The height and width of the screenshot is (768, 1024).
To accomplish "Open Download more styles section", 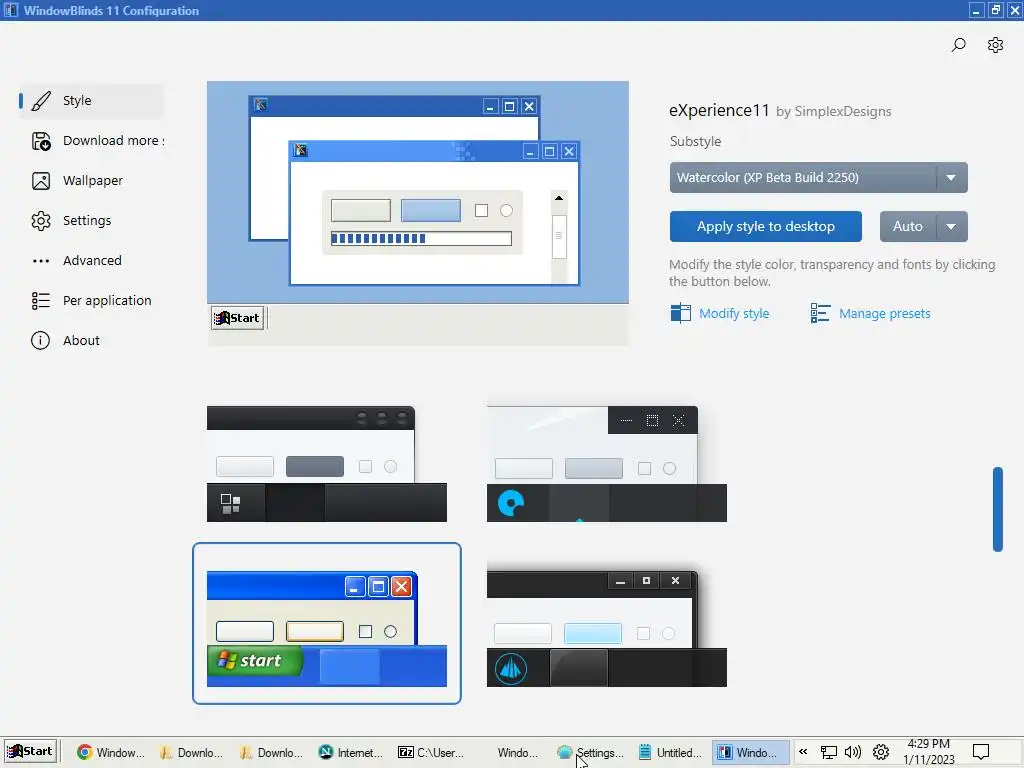I will click(x=91, y=140).
